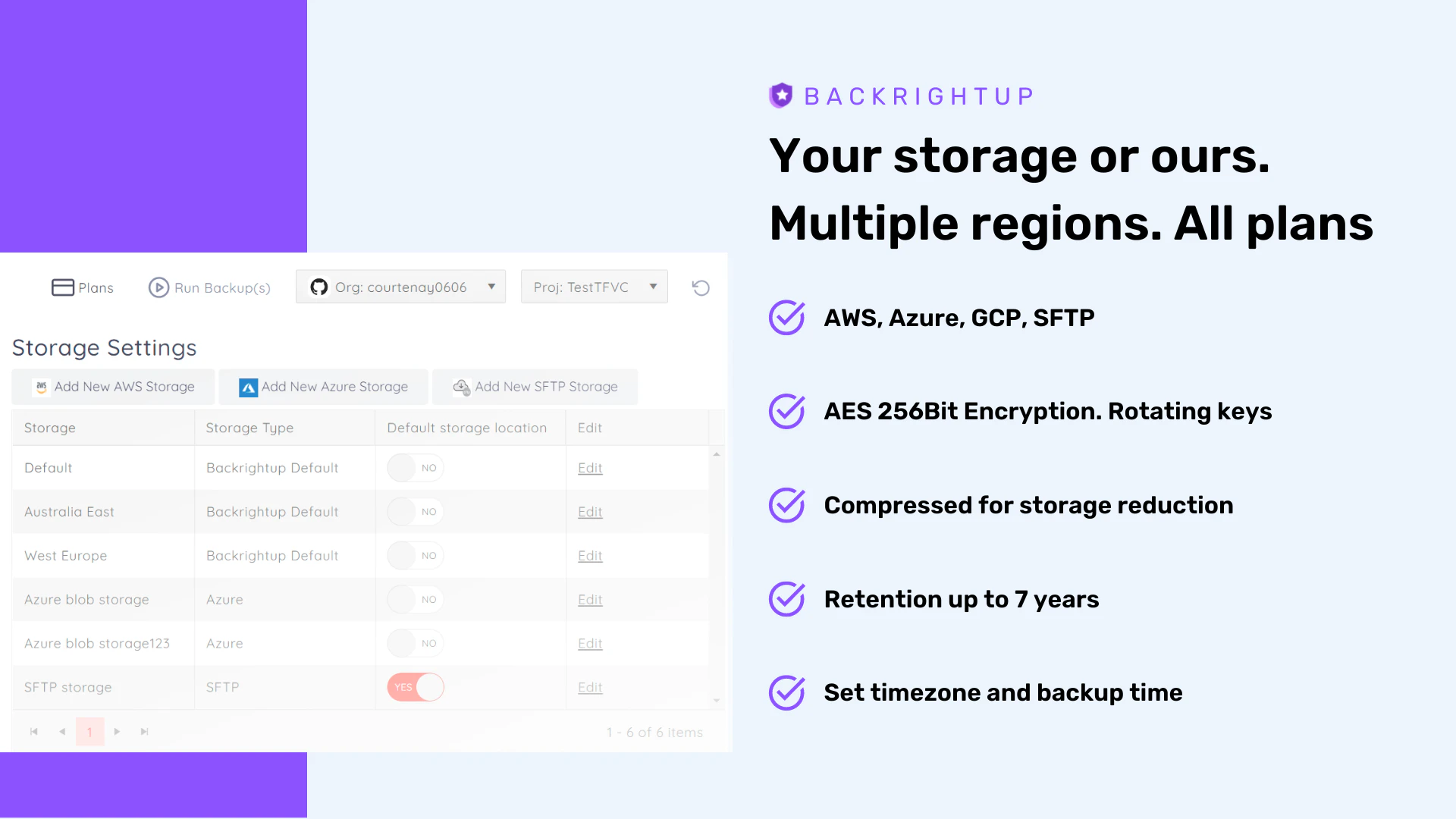Screen dimensions: 1456x819
Task: Click the AWS icon on Add New AWS Storage
Action: 40,387
